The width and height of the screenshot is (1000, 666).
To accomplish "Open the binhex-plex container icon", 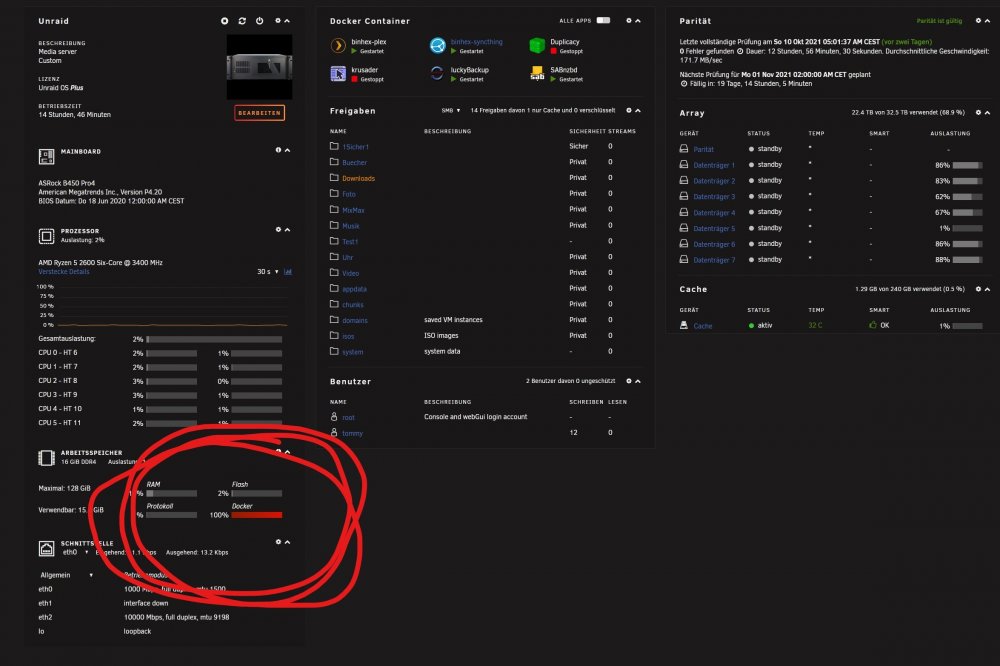I will click(338, 46).
